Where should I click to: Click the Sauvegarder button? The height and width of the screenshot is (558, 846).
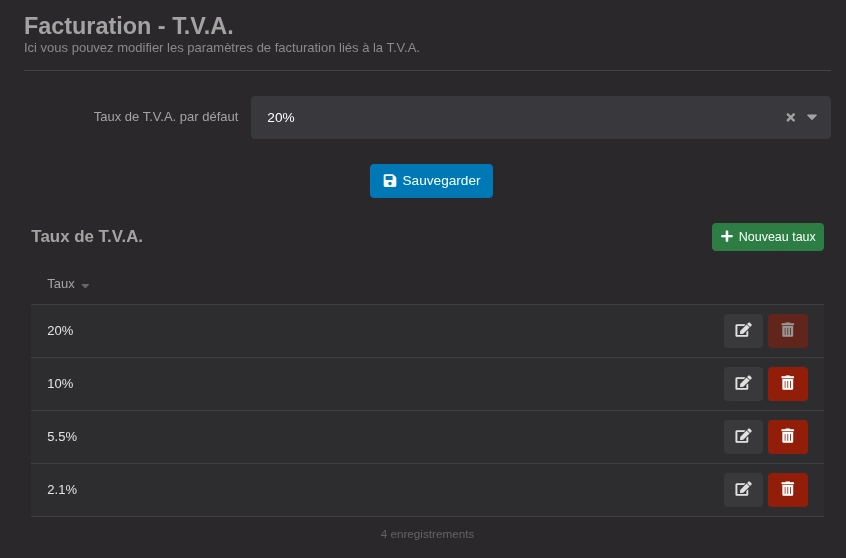(x=431, y=181)
